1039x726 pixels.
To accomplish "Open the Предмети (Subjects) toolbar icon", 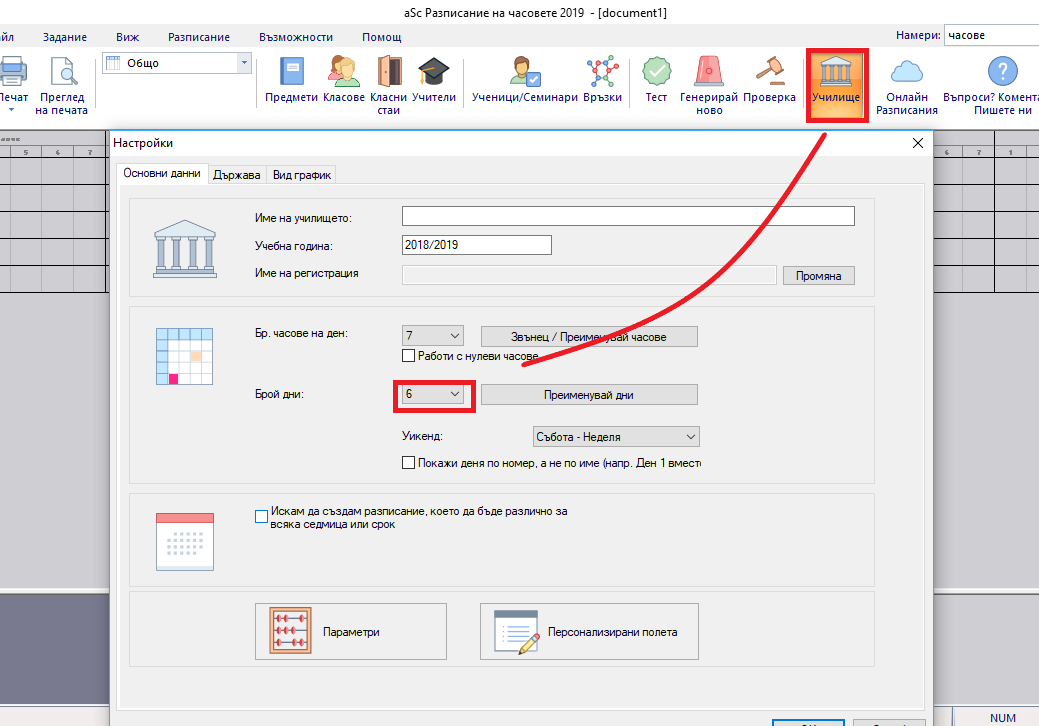I will [x=291, y=79].
